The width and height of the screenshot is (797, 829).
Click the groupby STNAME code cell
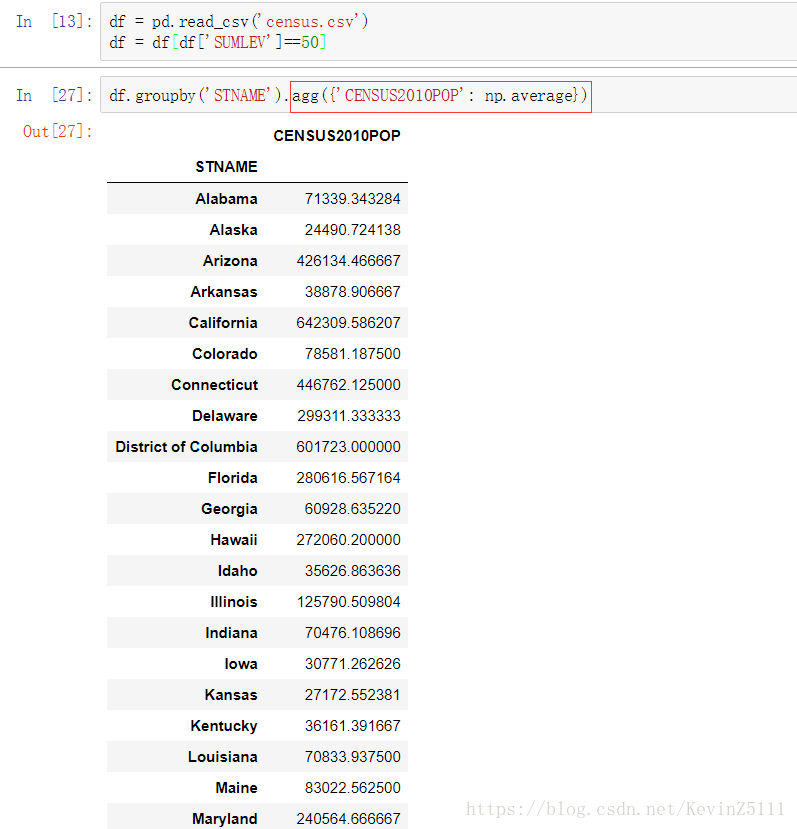[448, 95]
